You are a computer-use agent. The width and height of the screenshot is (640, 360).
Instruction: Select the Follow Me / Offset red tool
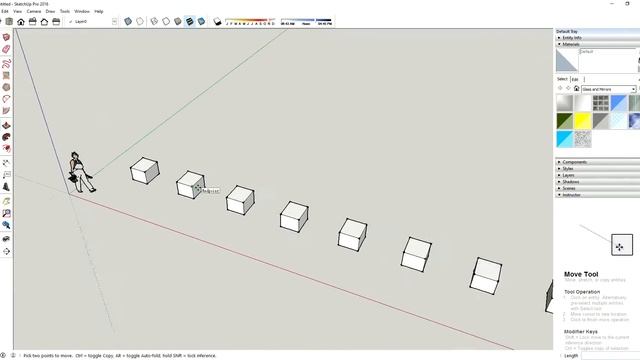[6, 149]
